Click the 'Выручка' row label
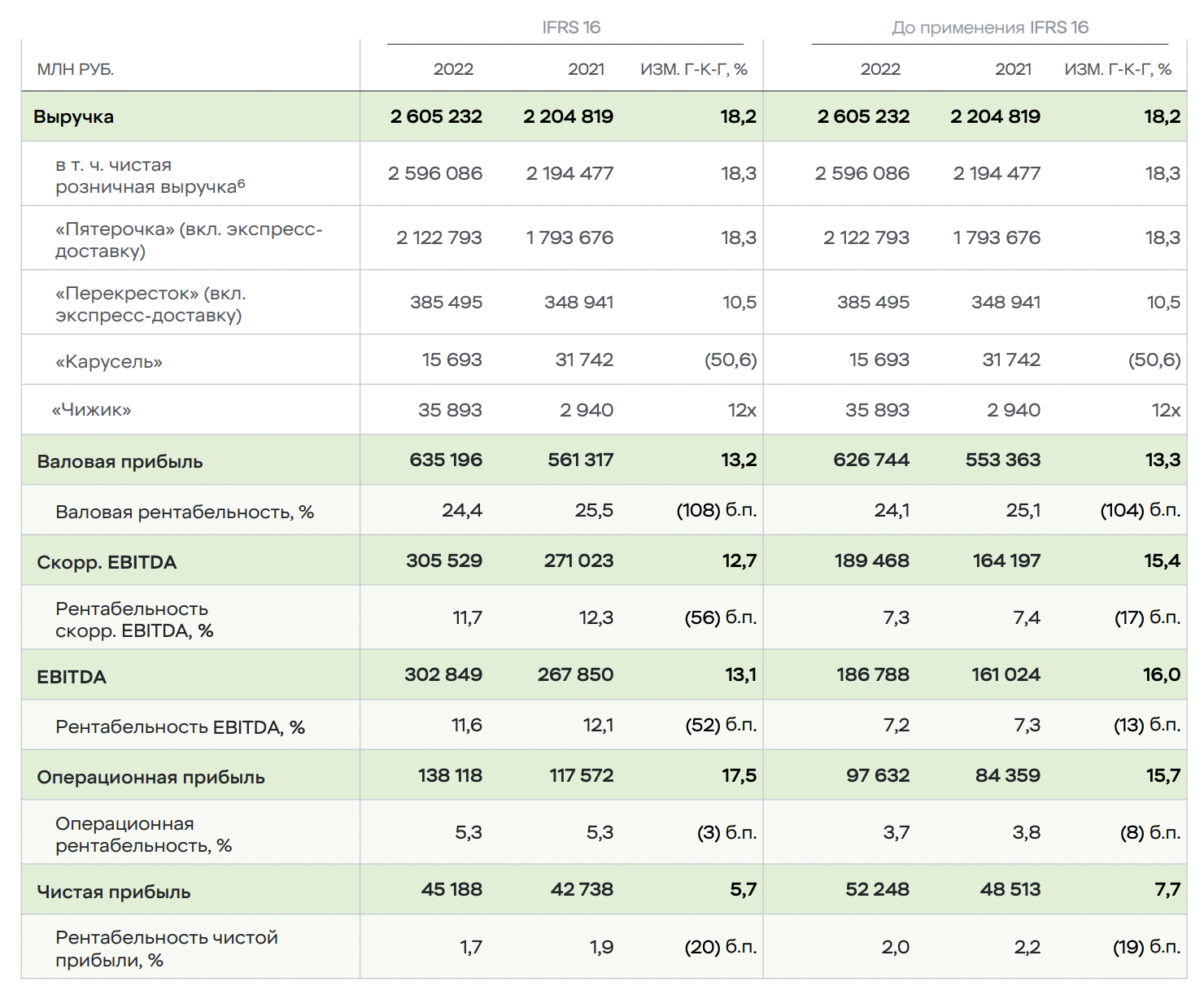 tap(73, 116)
